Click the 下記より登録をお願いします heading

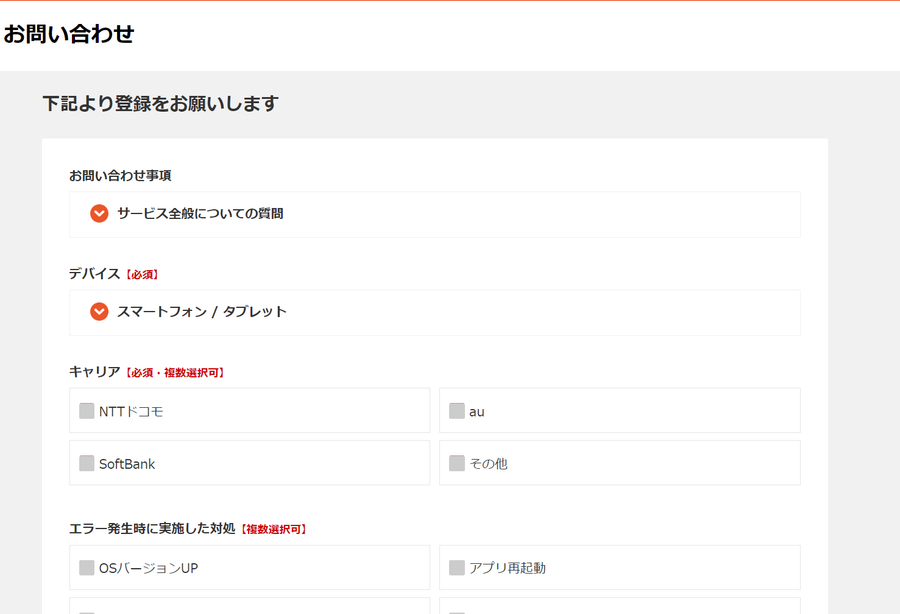[161, 104]
